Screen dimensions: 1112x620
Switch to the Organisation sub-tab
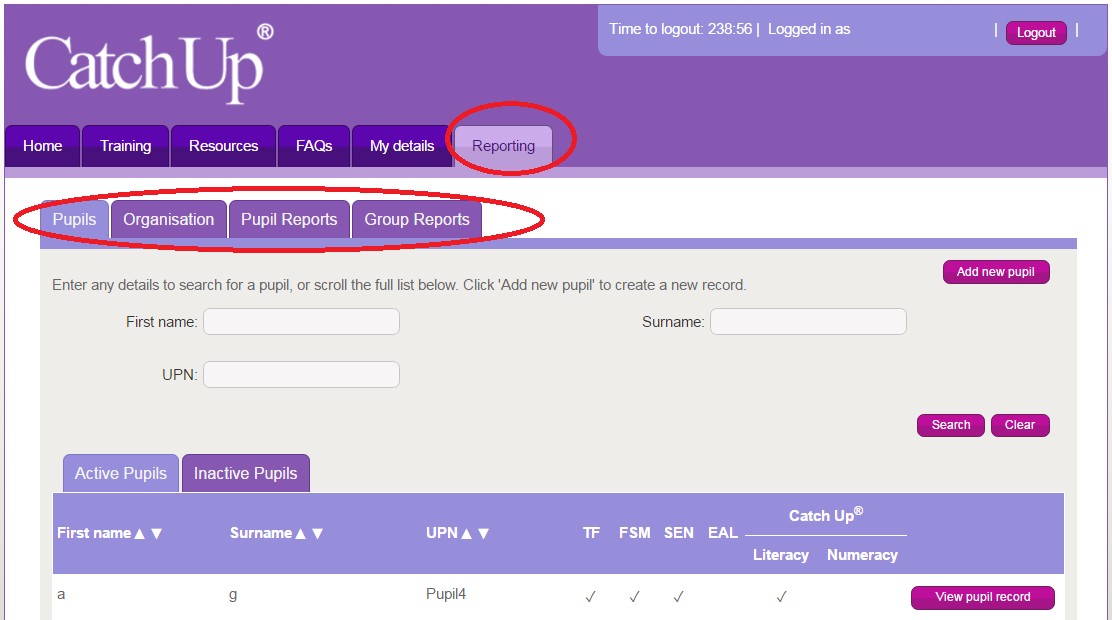[x=169, y=220]
